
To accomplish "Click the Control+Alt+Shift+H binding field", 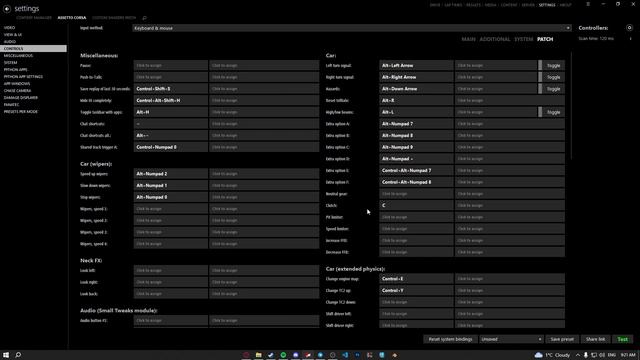I will [x=171, y=100].
